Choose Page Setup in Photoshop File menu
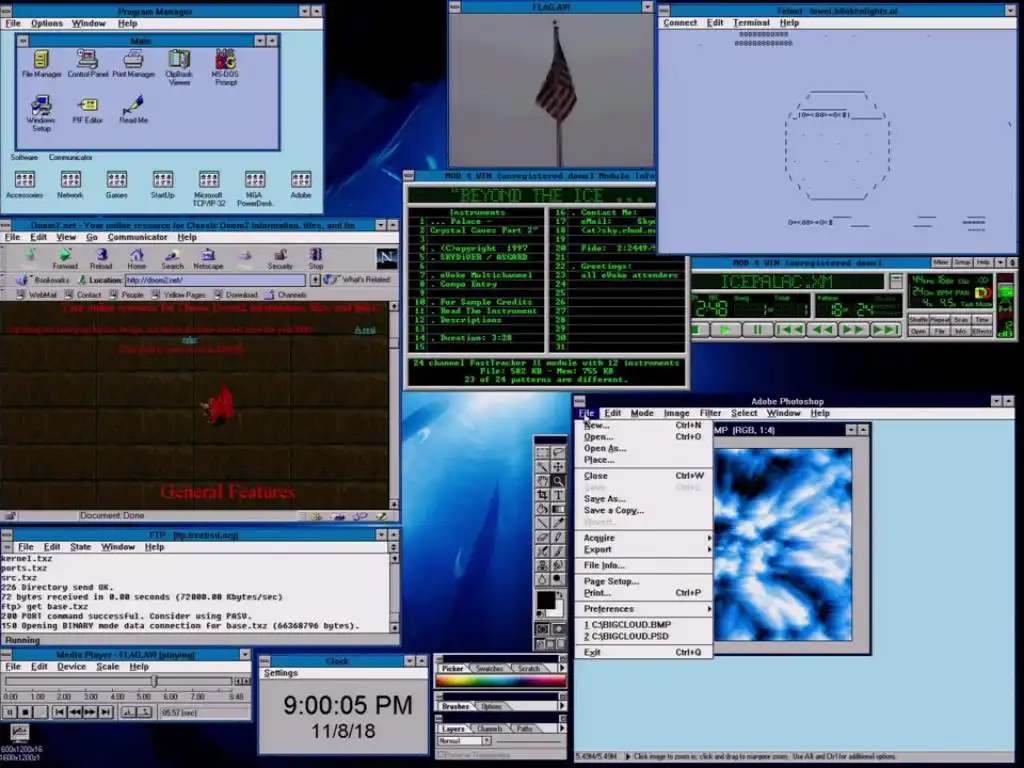The height and width of the screenshot is (768, 1024). coord(643,581)
